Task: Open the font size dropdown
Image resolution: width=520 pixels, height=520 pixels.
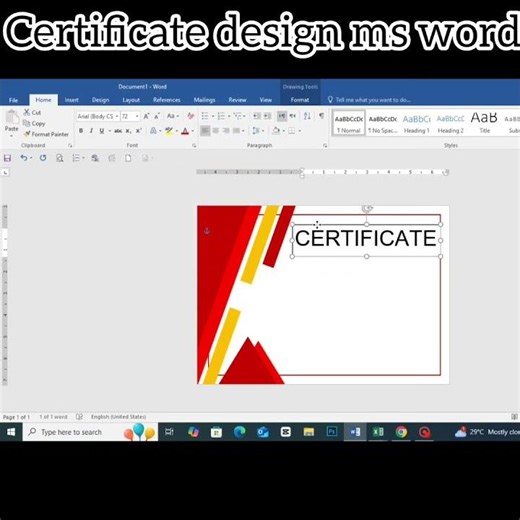Action: [137, 116]
